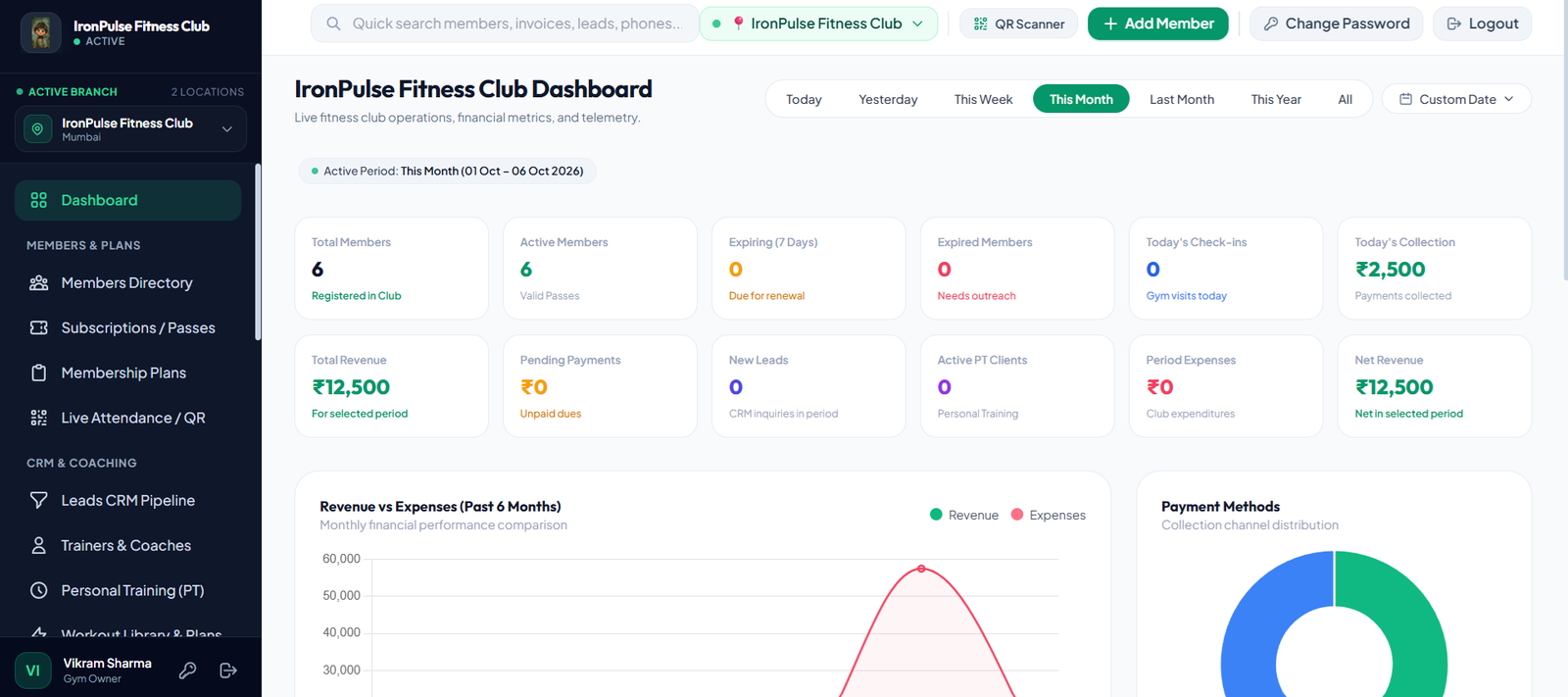Click the Expiring (7 Days) card
The height and width of the screenshot is (697, 1568).
pos(808,268)
